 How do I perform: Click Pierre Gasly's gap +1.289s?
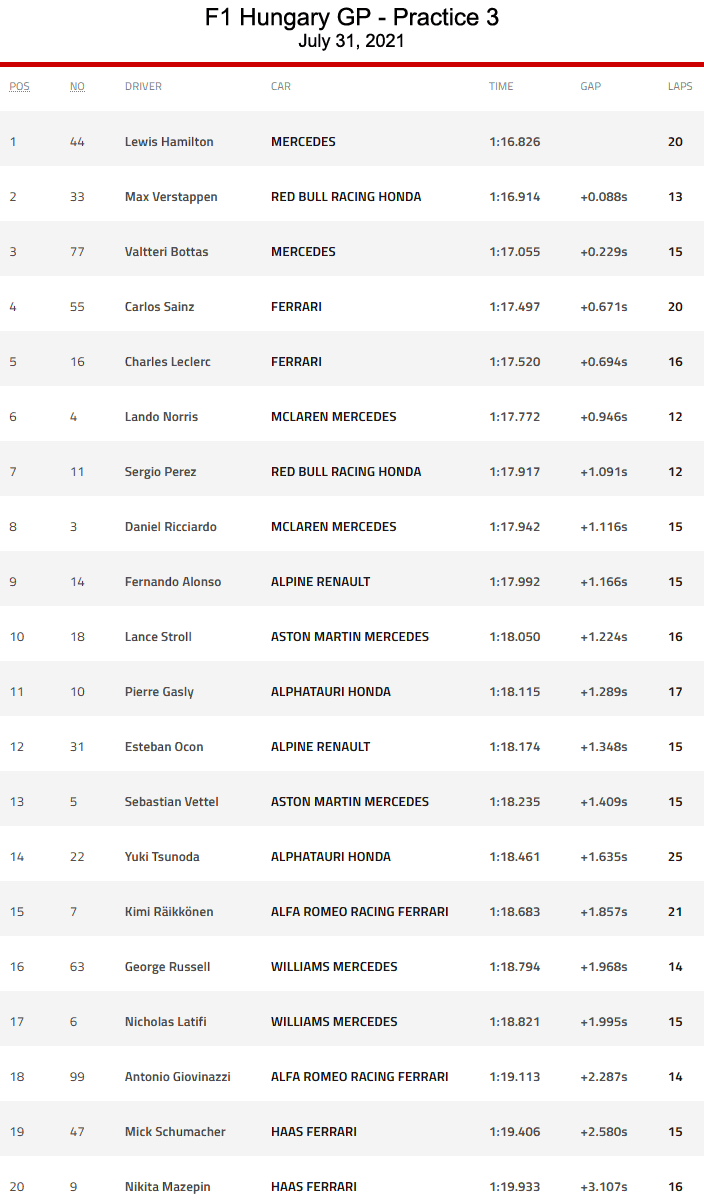click(604, 692)
